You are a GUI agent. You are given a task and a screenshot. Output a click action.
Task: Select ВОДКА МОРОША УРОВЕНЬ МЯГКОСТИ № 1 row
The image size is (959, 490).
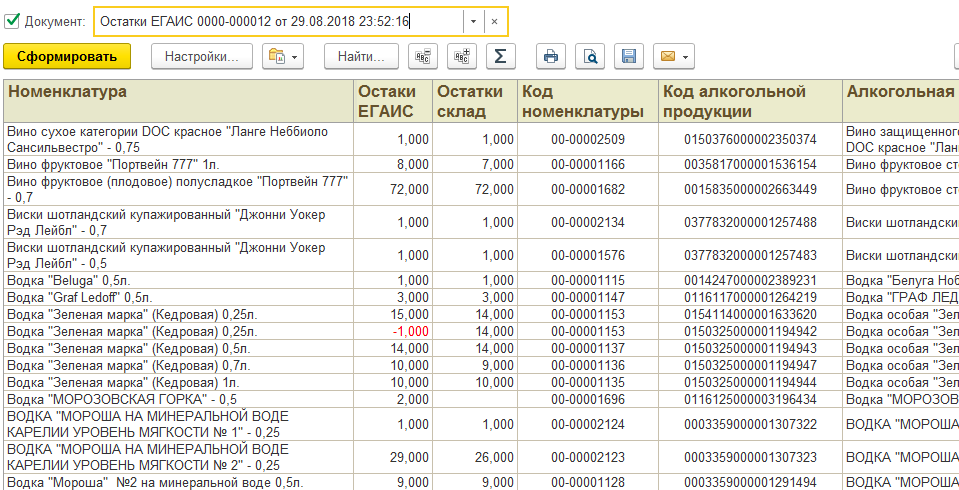(x=179, y=425)
